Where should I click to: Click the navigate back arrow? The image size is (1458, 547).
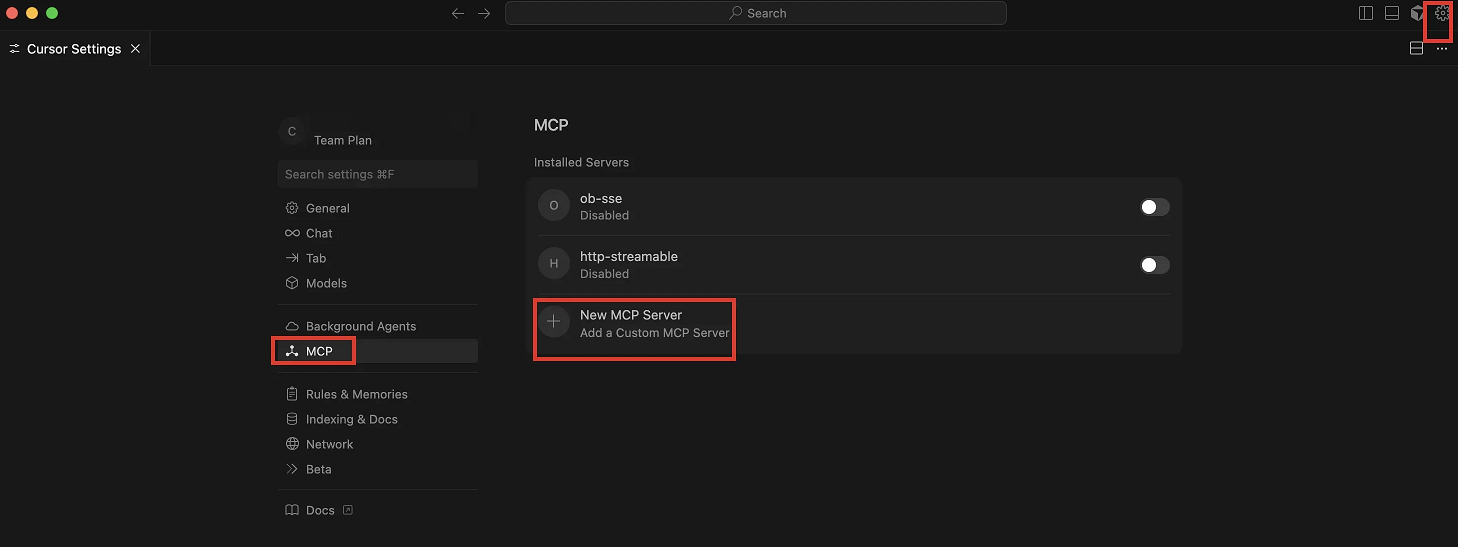(458, 13)
